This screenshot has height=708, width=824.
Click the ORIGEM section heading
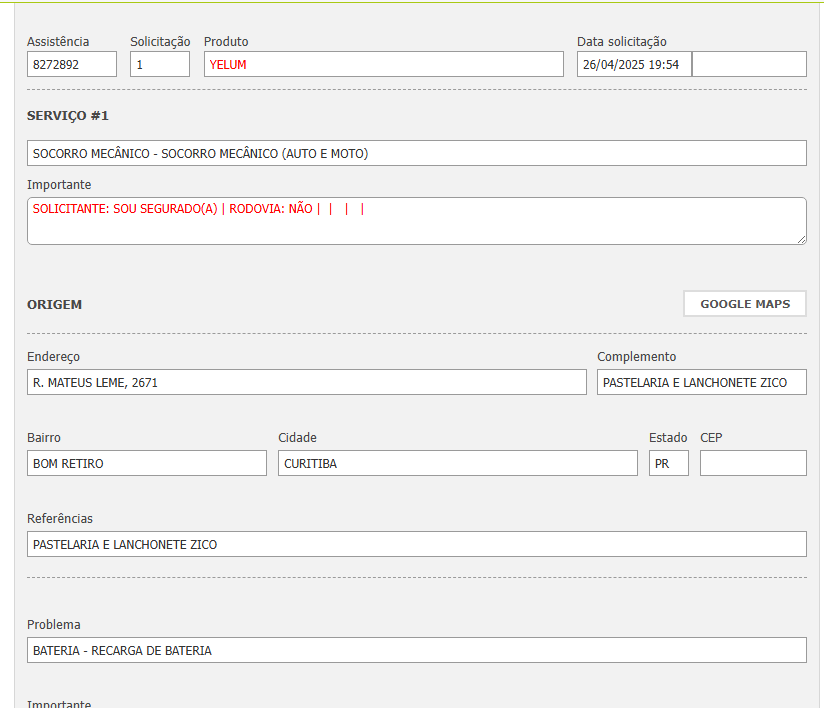(x=54, y=304)
